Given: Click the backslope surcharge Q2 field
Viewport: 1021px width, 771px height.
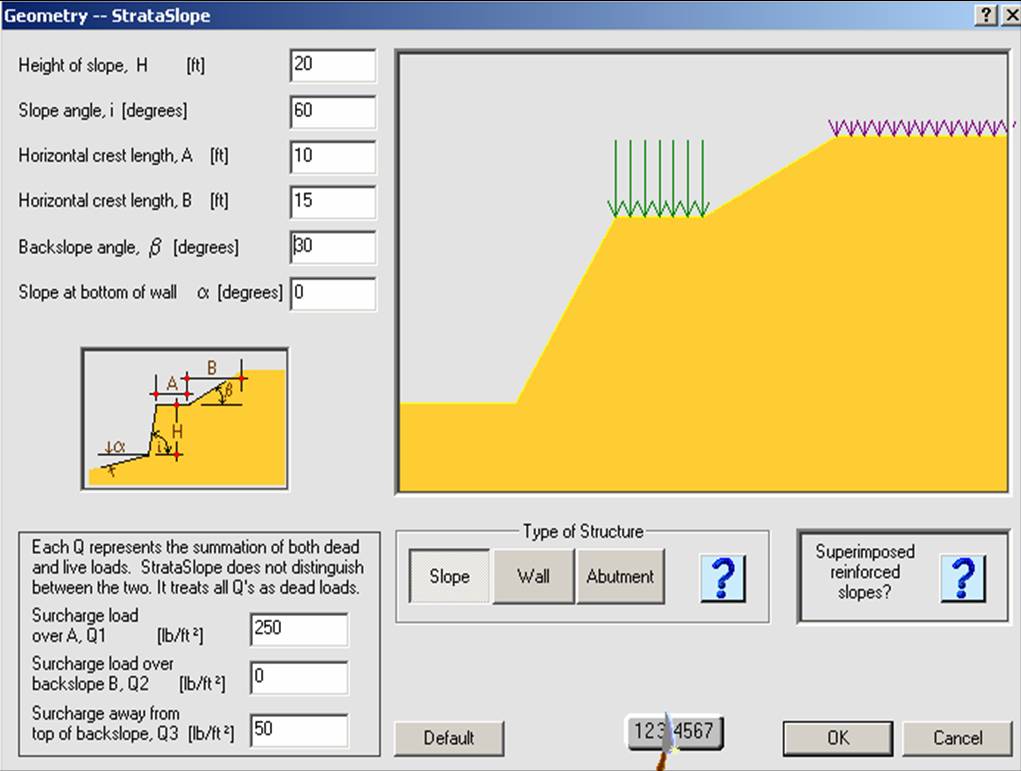Looking at the screenshot, I should coord(298,677).
